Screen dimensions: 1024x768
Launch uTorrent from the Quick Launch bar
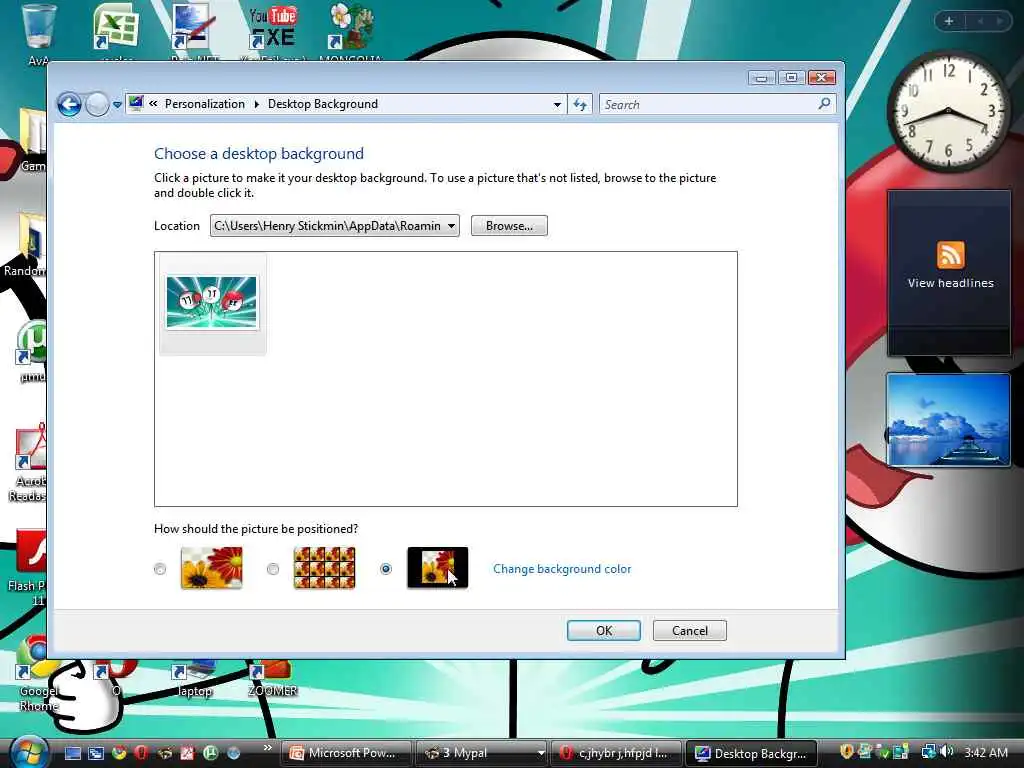click(210, 753)
